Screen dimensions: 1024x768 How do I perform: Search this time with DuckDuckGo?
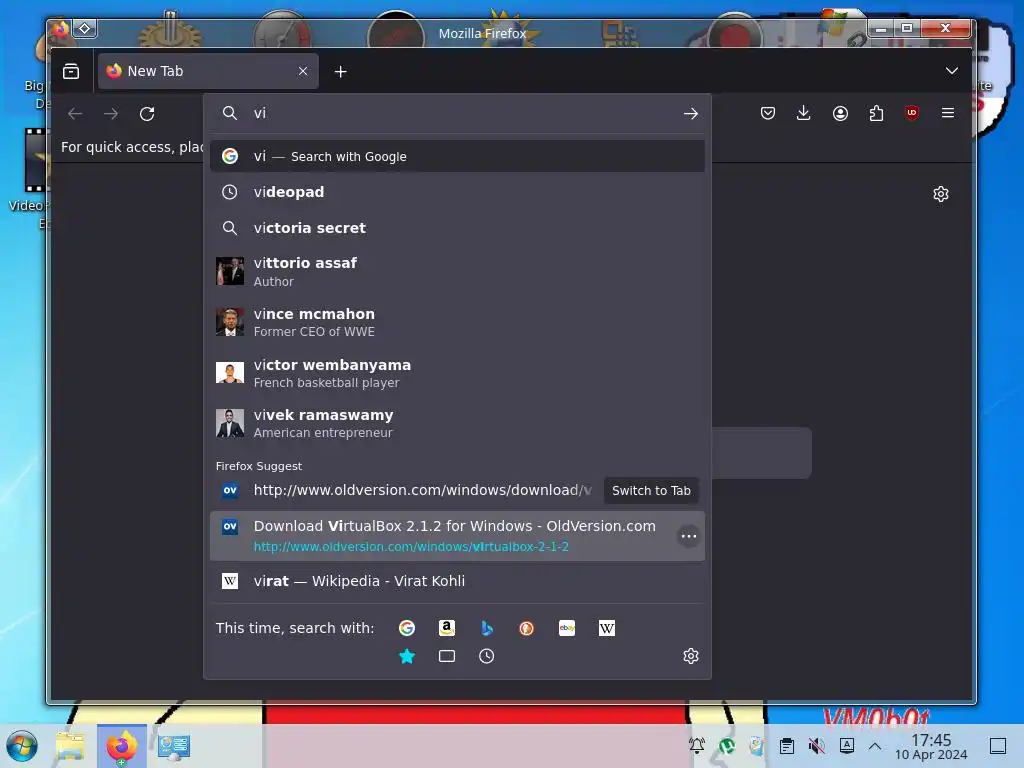(x=526, y=628)
